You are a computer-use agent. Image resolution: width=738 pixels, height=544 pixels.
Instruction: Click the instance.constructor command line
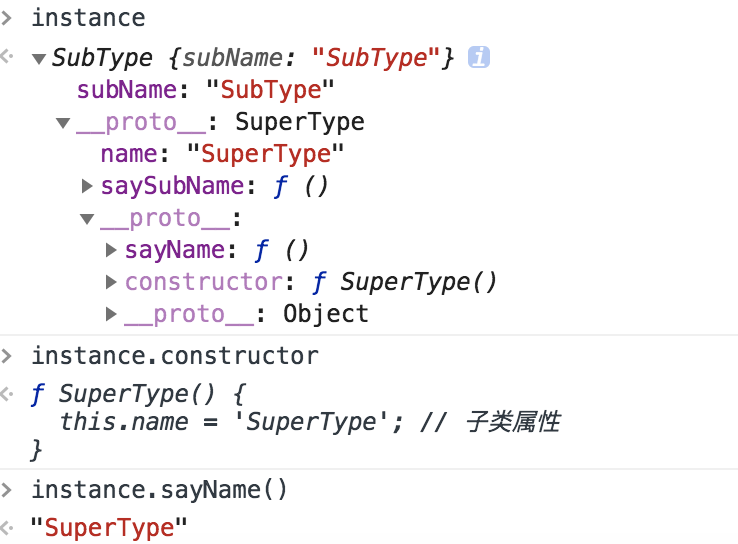tap(175, 356)
